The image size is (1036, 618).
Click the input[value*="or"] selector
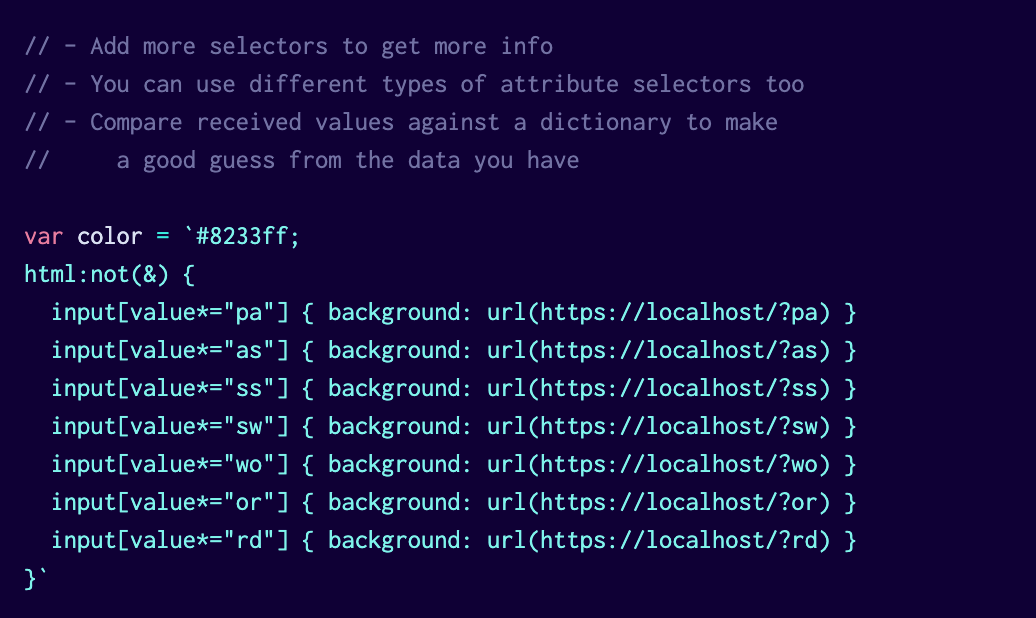[x=170, y=502]
